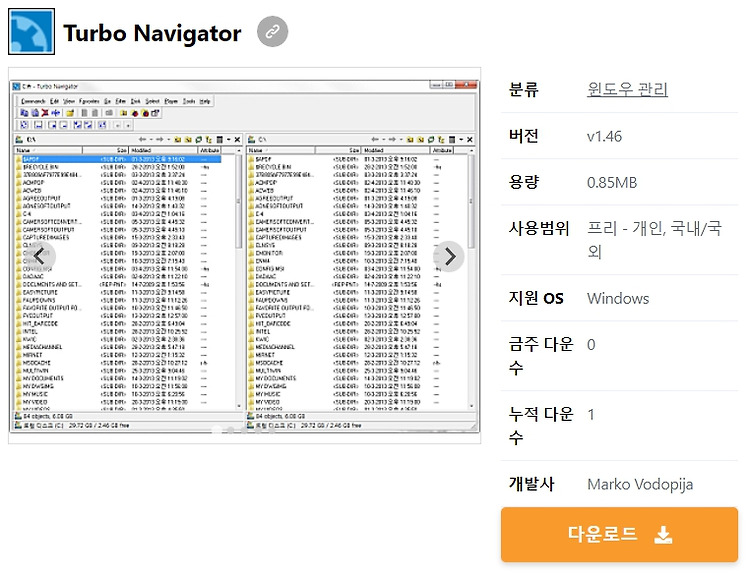Screen dimensions: 750x575
Task: Click the 버전 row label
Action: click(524, 136)
